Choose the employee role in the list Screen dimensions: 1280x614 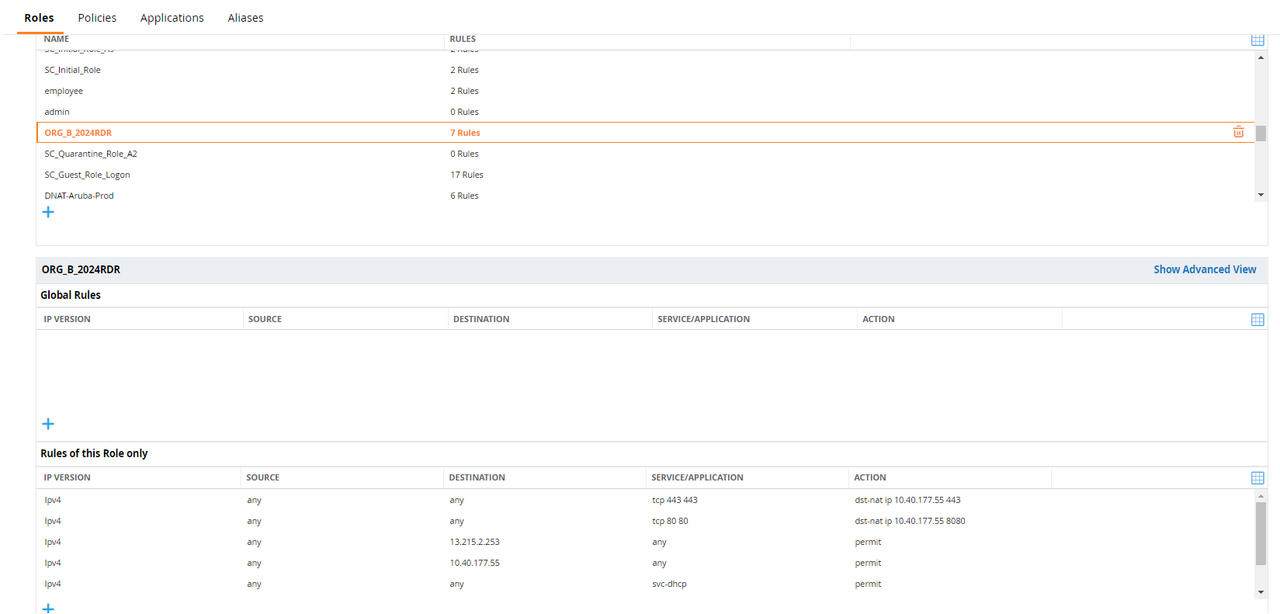[x=64, y=91]
